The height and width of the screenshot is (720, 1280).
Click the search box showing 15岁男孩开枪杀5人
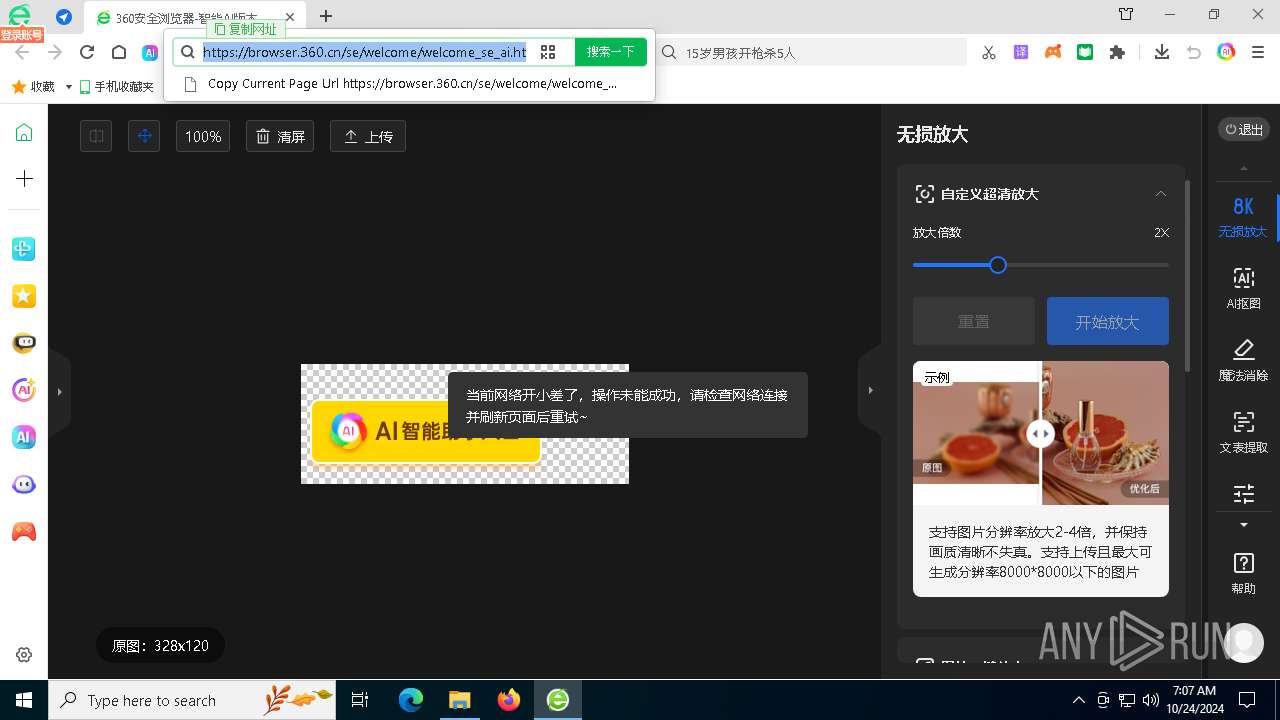(x=812, y=53)
